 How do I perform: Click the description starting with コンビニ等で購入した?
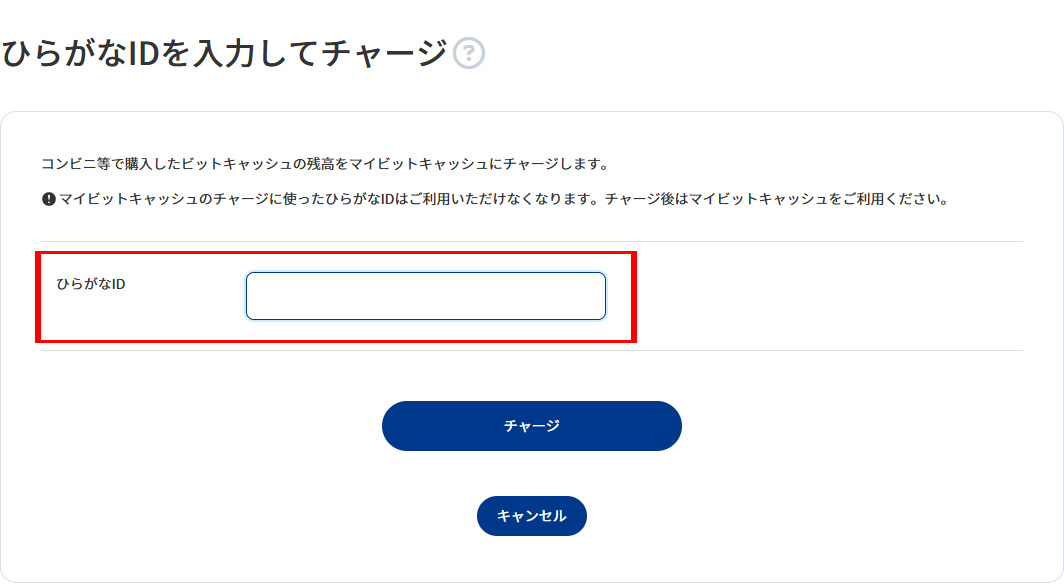point(325,163)
